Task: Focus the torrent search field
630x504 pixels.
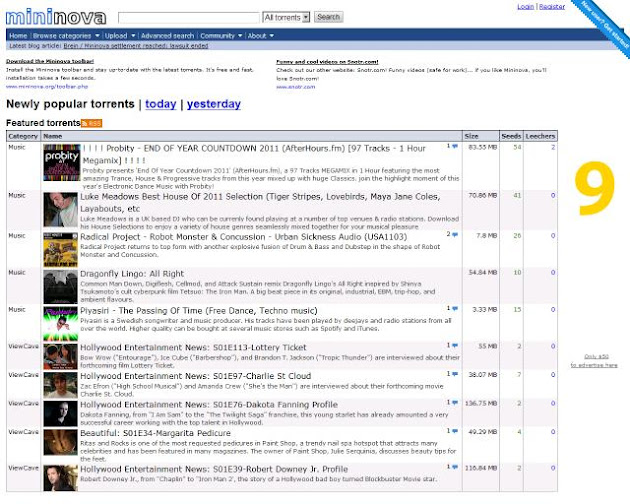Action: (x=189, y=17)
